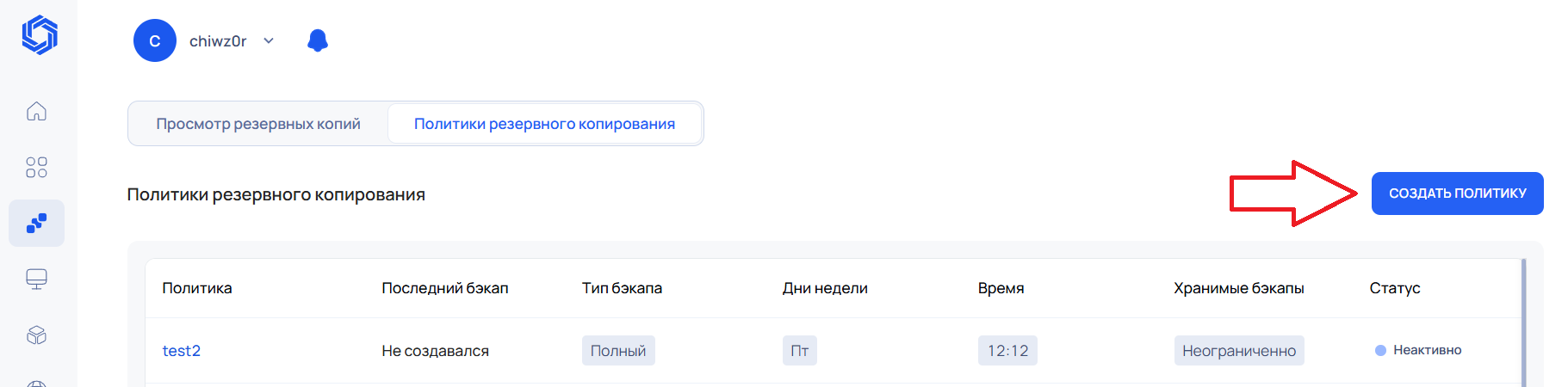This screenshot has width=1568, height=387.
Task: Click the 12:12 time badge
Action: [1007, 351]
